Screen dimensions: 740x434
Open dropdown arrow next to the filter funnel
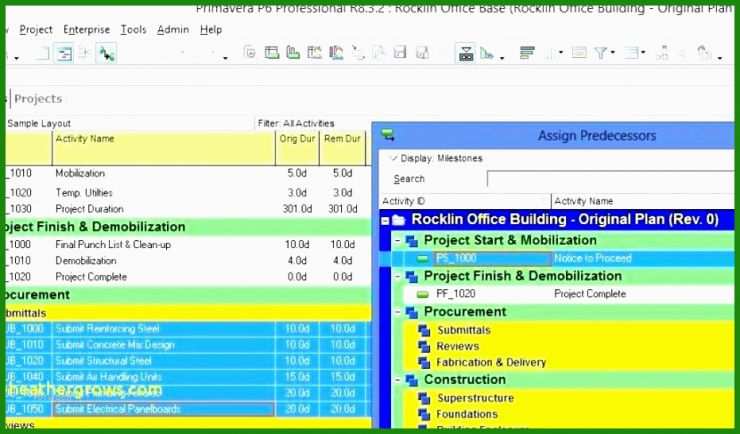[613, 53]
